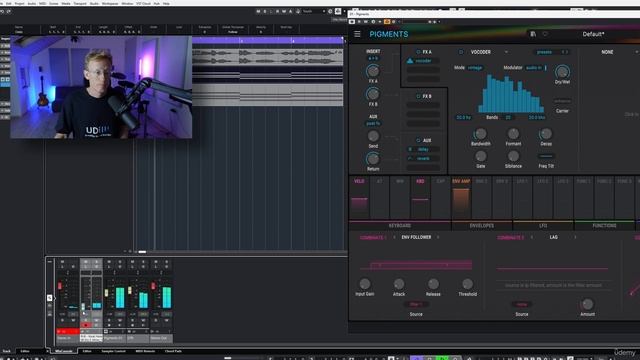Open the INSERT routing dropdown
The width and height of the screenshot is (640, 360).
[373, 58]
